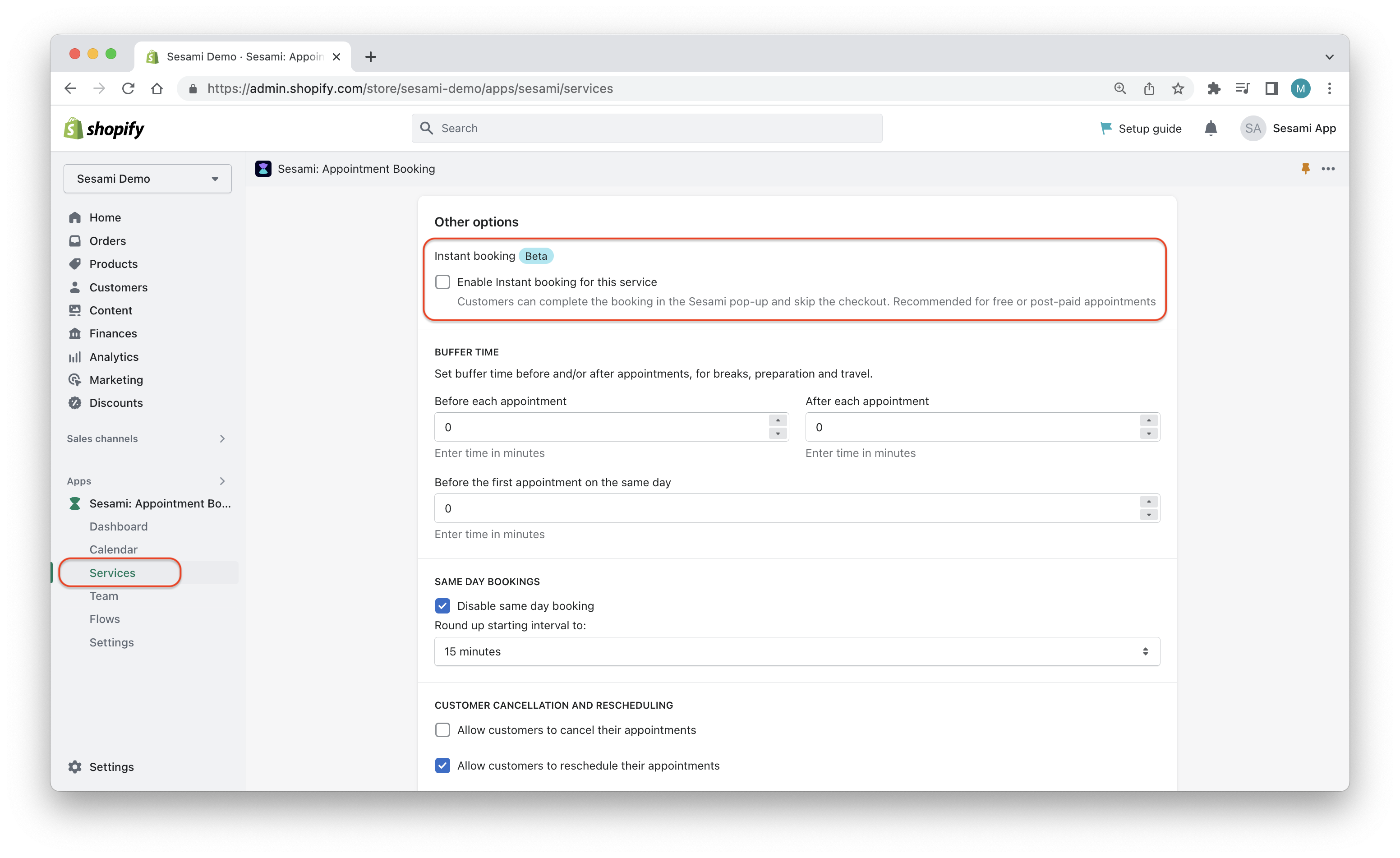
Task: Open Analytics in sidebar
Action: pyautogui.click(x=114, y=357)
